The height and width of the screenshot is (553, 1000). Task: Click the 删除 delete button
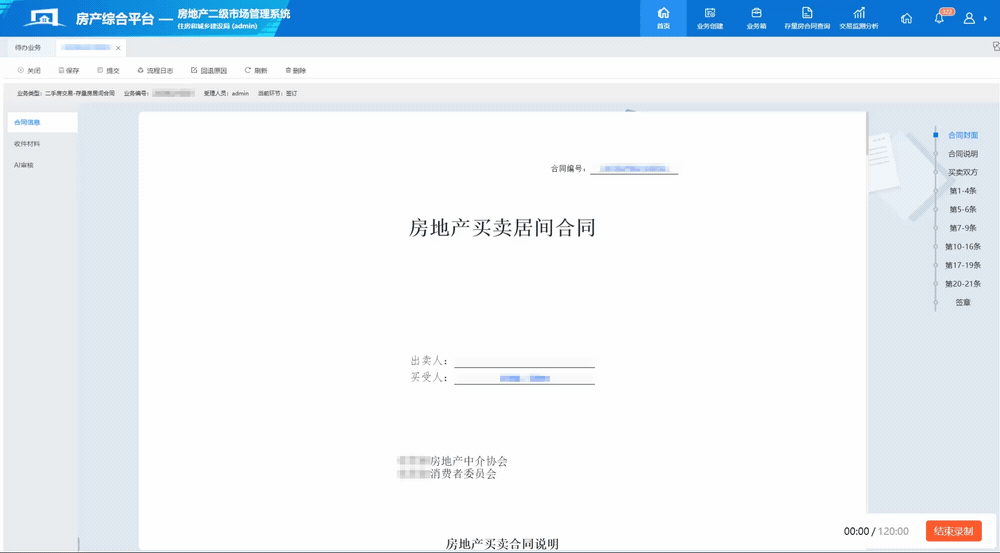coord(295,71)
